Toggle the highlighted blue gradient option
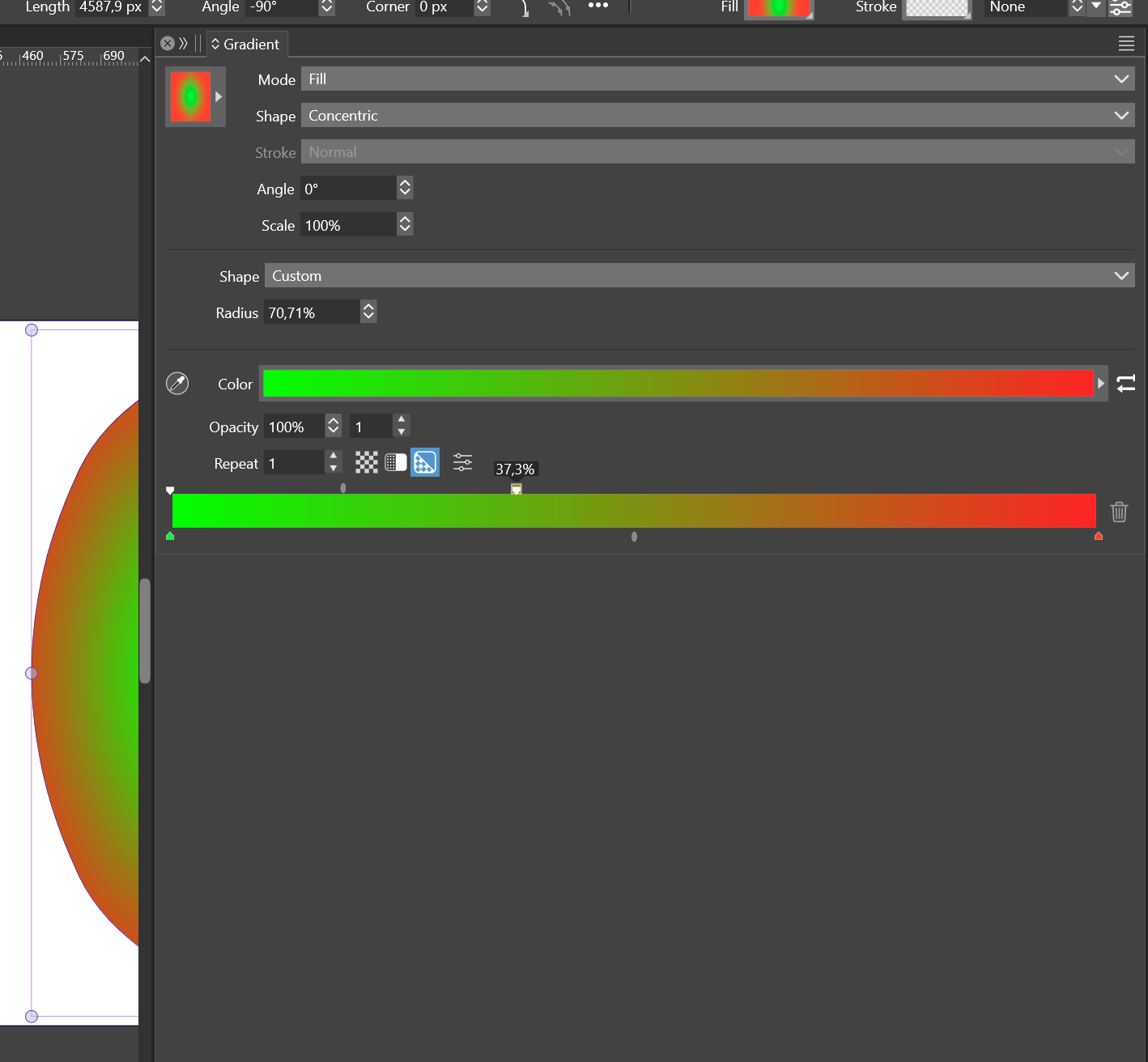The image size is (1148, 1062). pyautogui.click(x=425, y=462)
